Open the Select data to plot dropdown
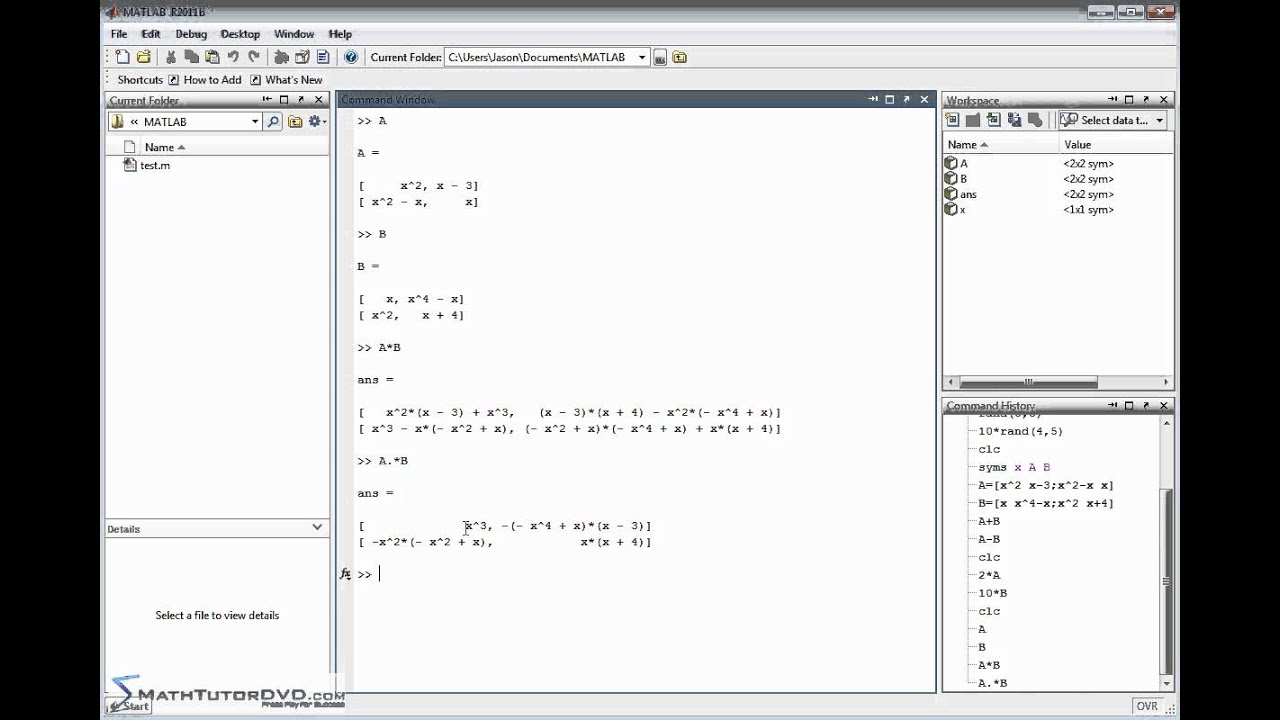This screenshot has height=720, width=1280. (x=1113, y=120)
